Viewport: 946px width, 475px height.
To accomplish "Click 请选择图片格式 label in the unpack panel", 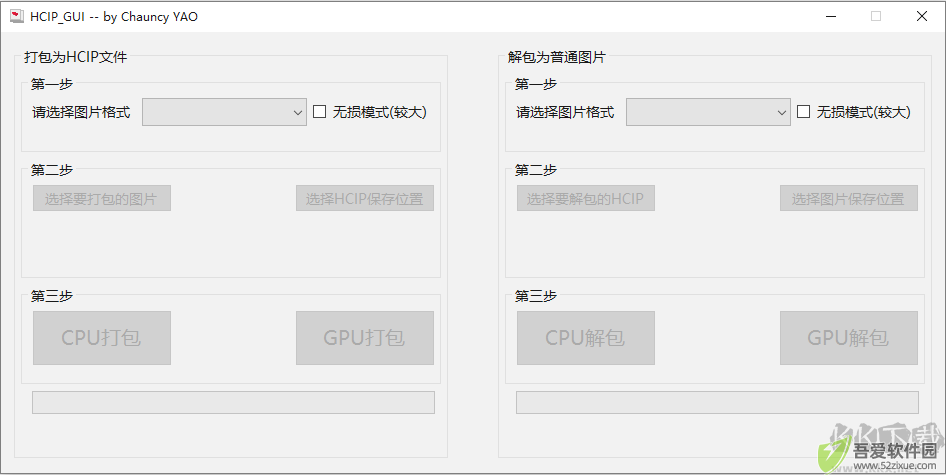I will 565,112.
